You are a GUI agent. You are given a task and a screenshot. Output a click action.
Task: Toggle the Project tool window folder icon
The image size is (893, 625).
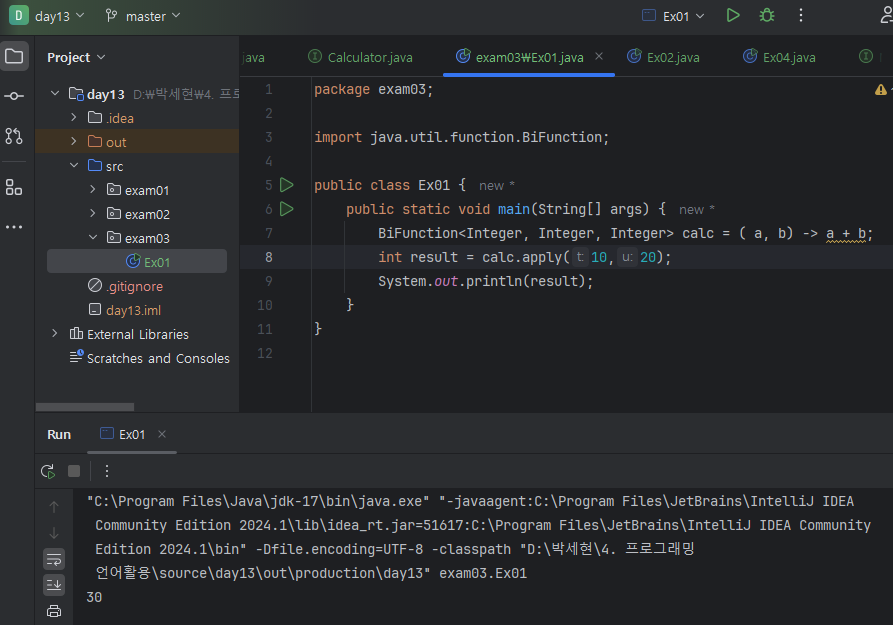(x=14, y=56)
